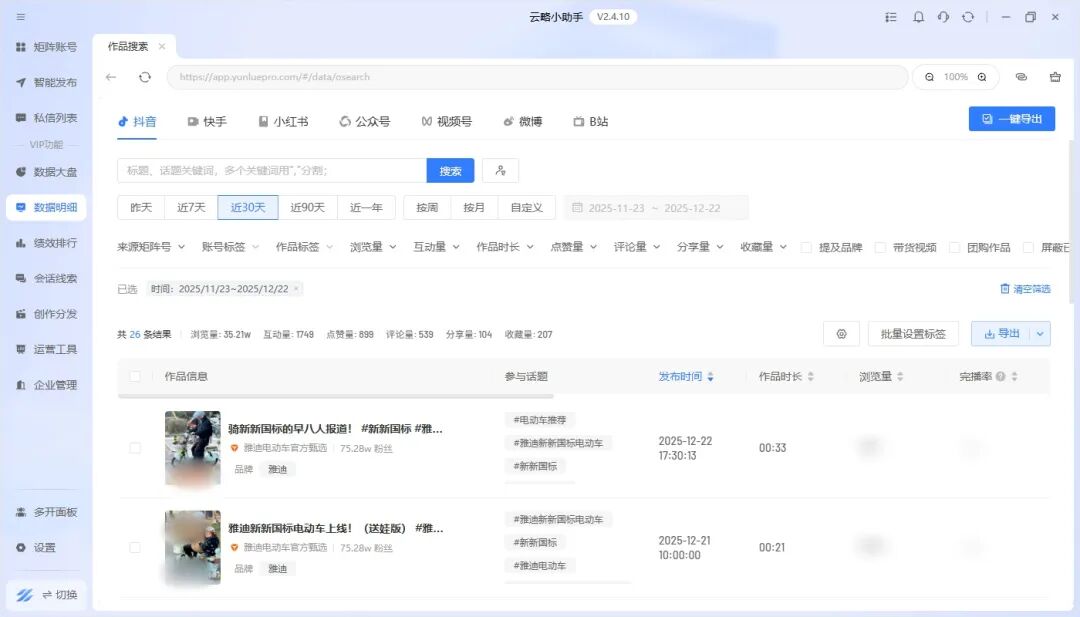Check the select-all box in table header
Image resolution: width=1080 pixels, height=617 pixels.
pyautogui.click(x=135, y=376)
